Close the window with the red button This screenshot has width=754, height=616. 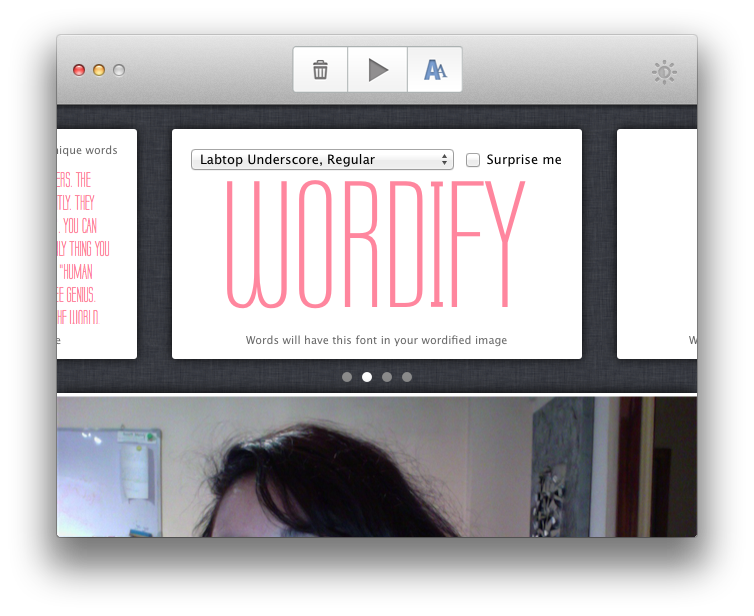79,70
